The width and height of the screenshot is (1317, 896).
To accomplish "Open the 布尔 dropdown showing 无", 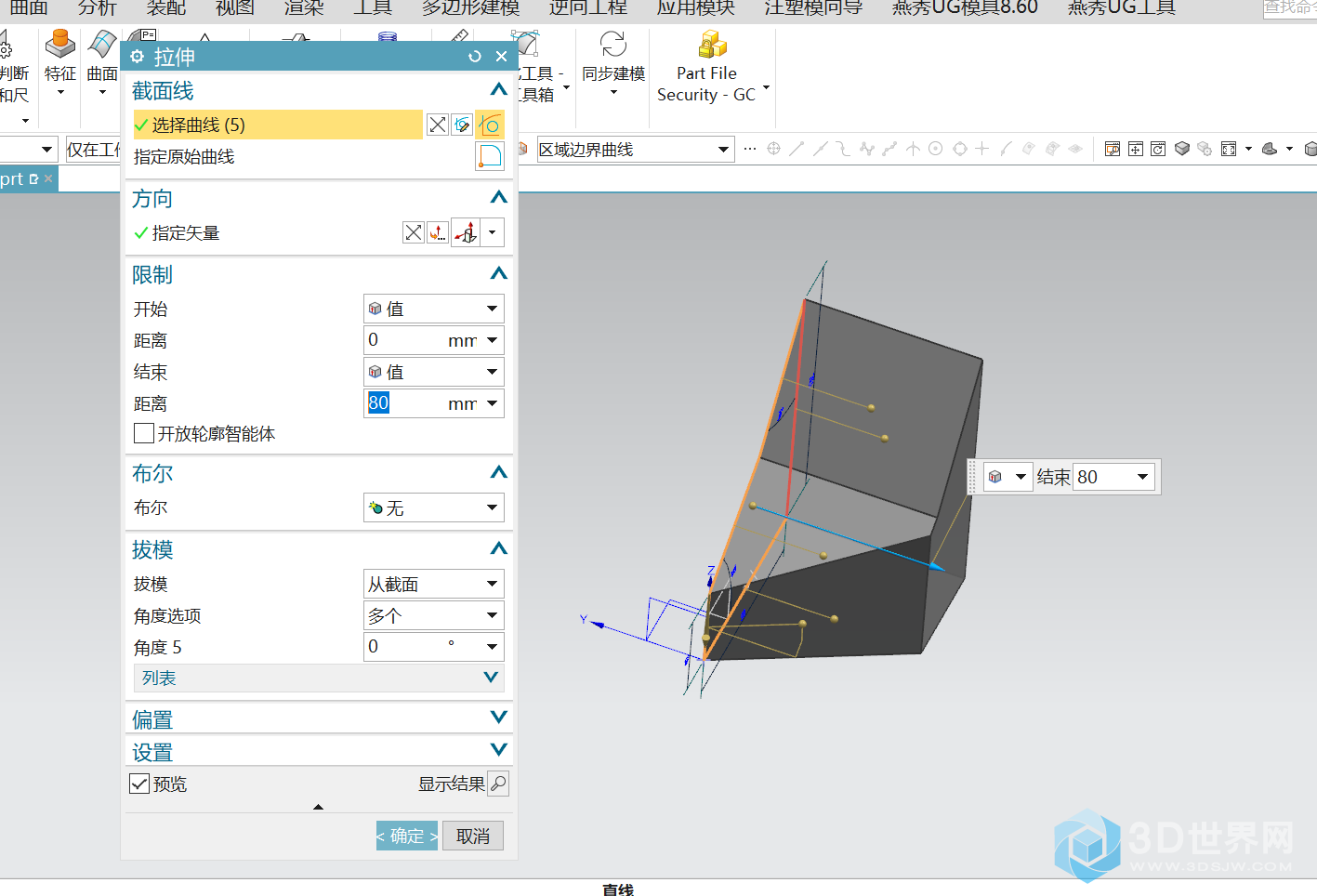I will point(434,507).
